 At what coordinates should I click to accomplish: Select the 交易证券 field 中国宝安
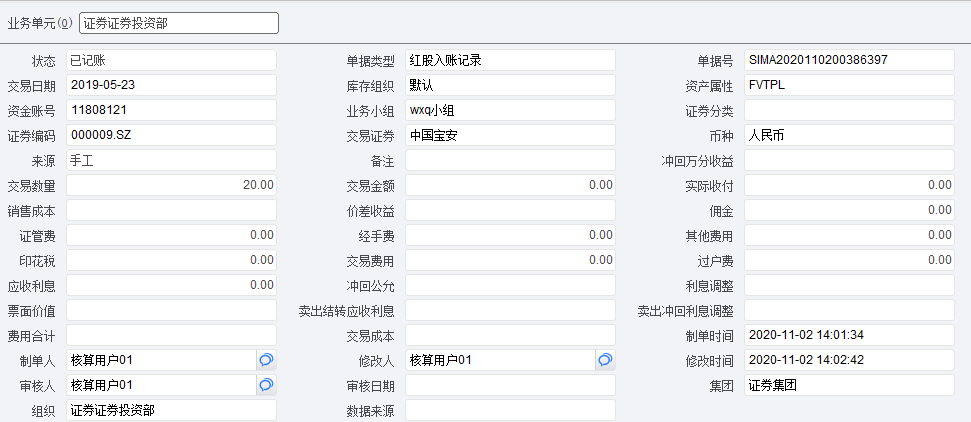509,135
